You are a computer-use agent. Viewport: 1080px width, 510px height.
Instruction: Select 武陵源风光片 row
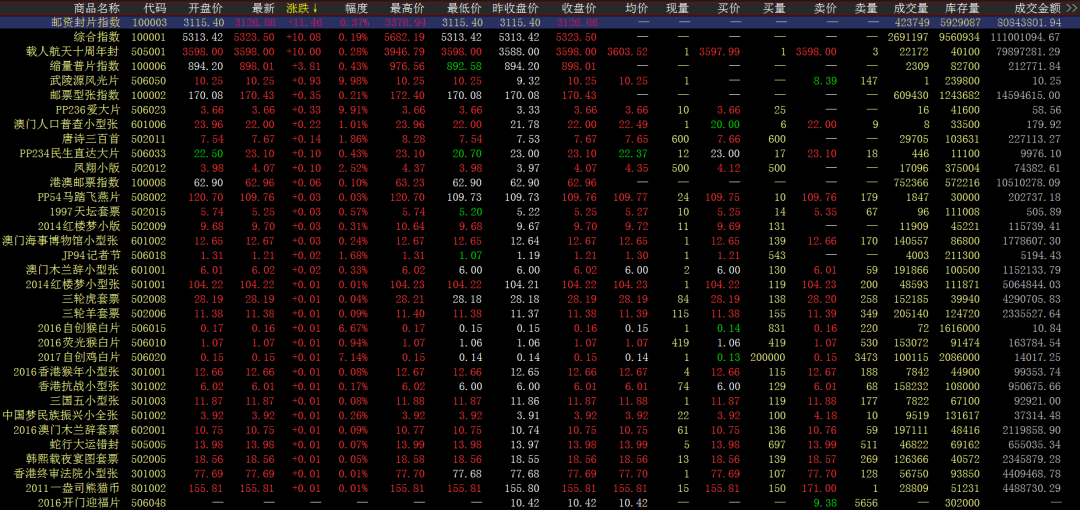540,81
